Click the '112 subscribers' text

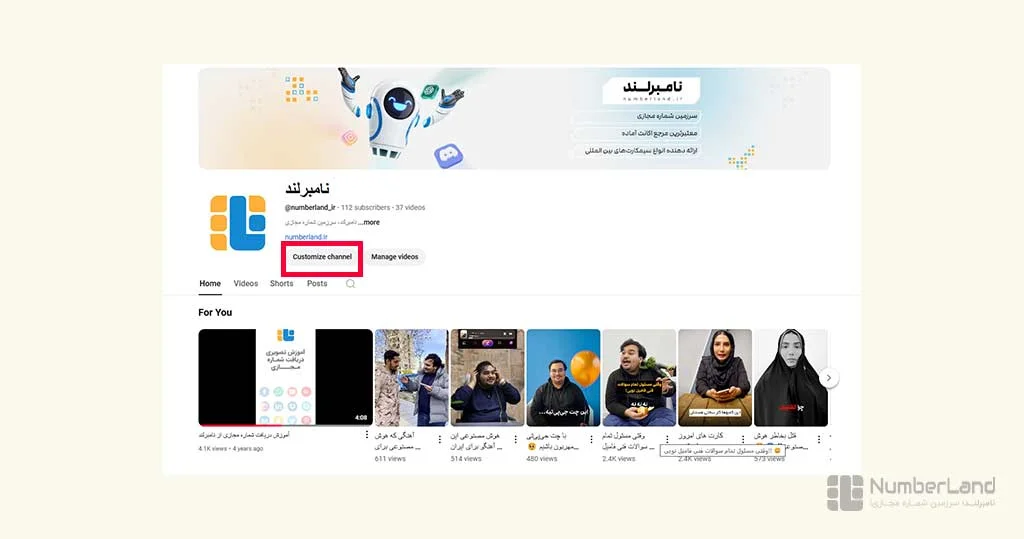tap(366, 207)
